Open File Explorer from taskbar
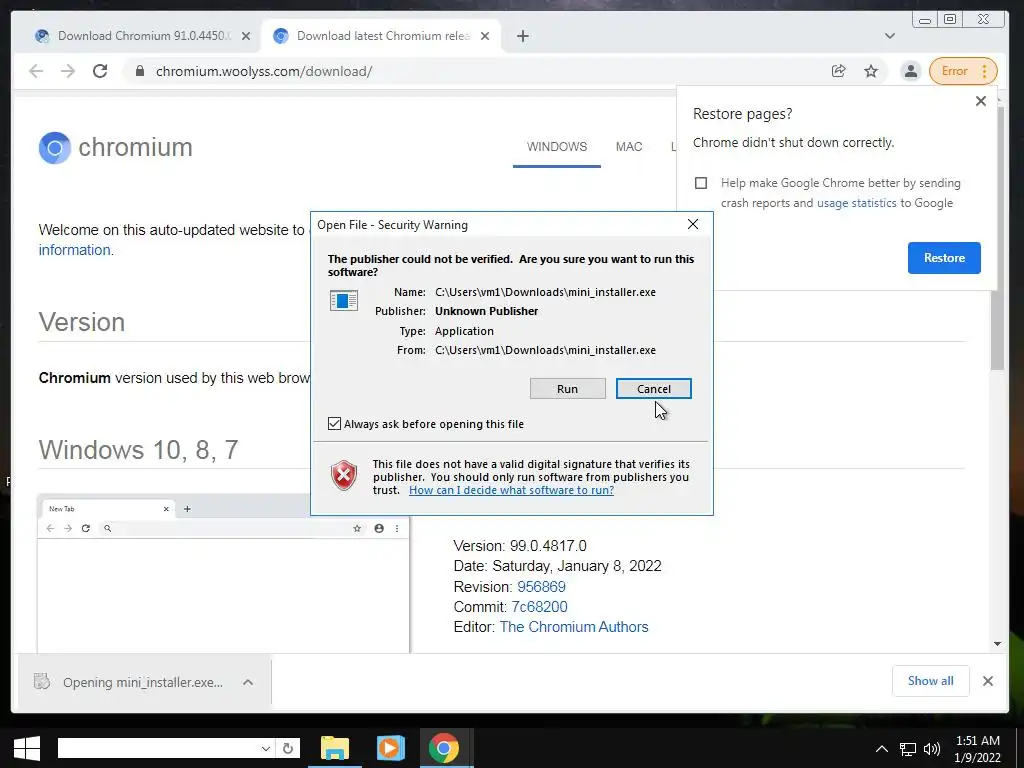The image size is (1024, 768). [335, 748]
